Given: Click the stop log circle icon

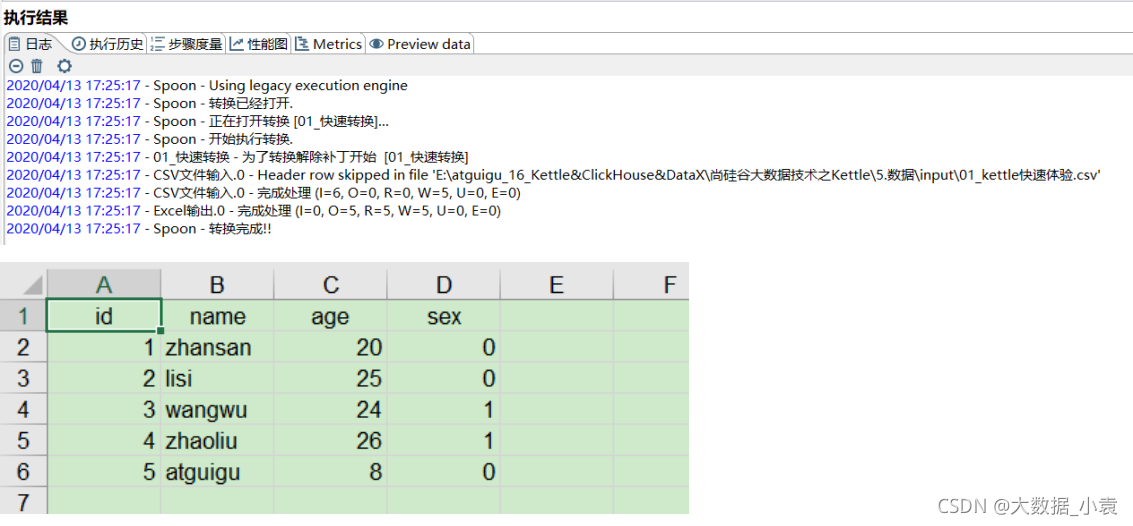Looking at the screenshot, I should [x=16, y=66].
